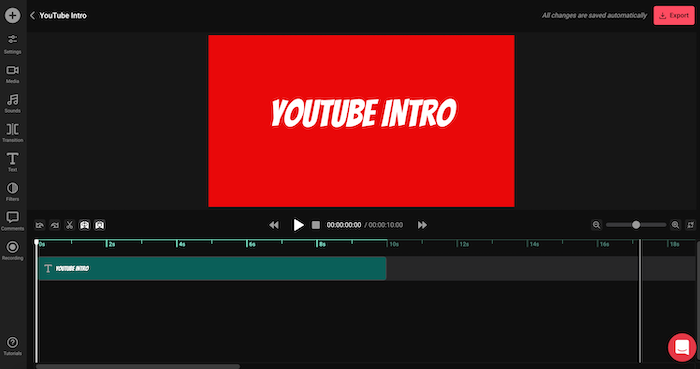Image resolution: width=700 pixels, height=369 pixels.
Task: Open the Media library panel
Action: [x=12, y=74]
